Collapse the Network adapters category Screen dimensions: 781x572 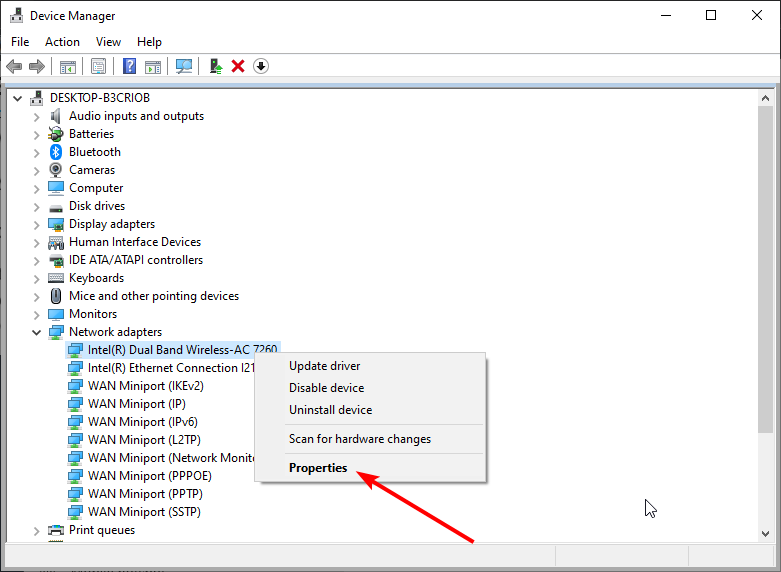[36, 332]
